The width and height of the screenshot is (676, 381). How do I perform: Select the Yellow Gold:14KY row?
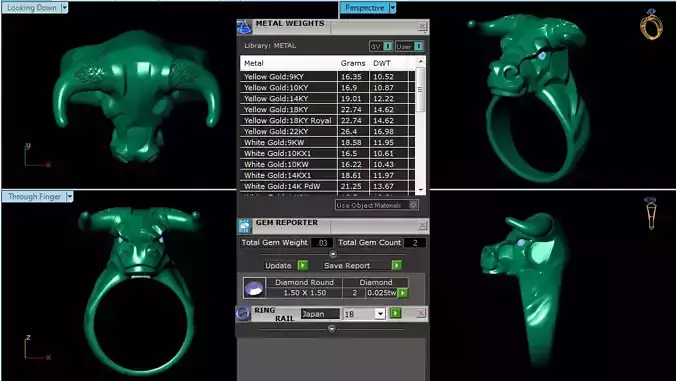click(x=328, y=99)
